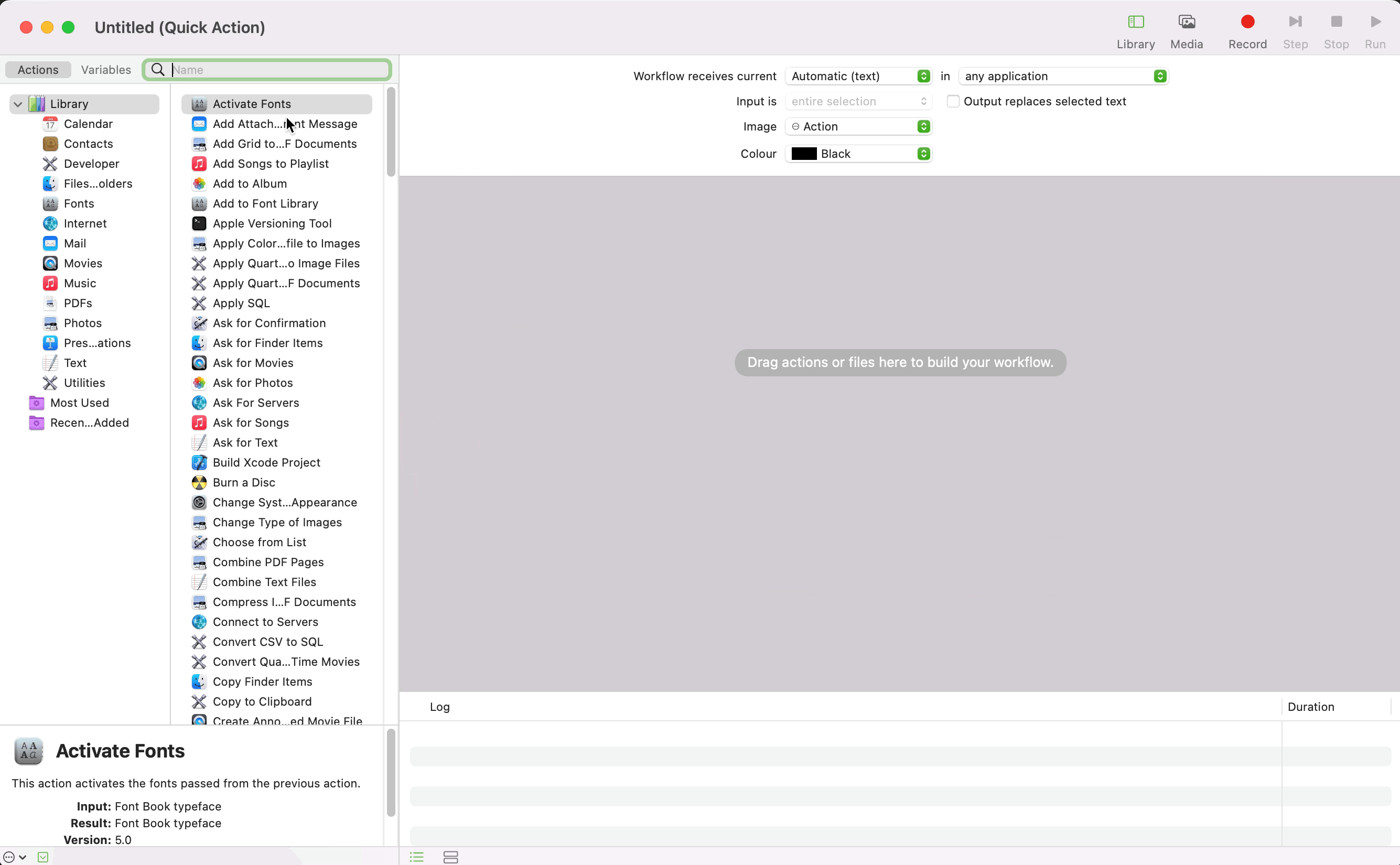Click the Media panel icon

click(1187, 22)
